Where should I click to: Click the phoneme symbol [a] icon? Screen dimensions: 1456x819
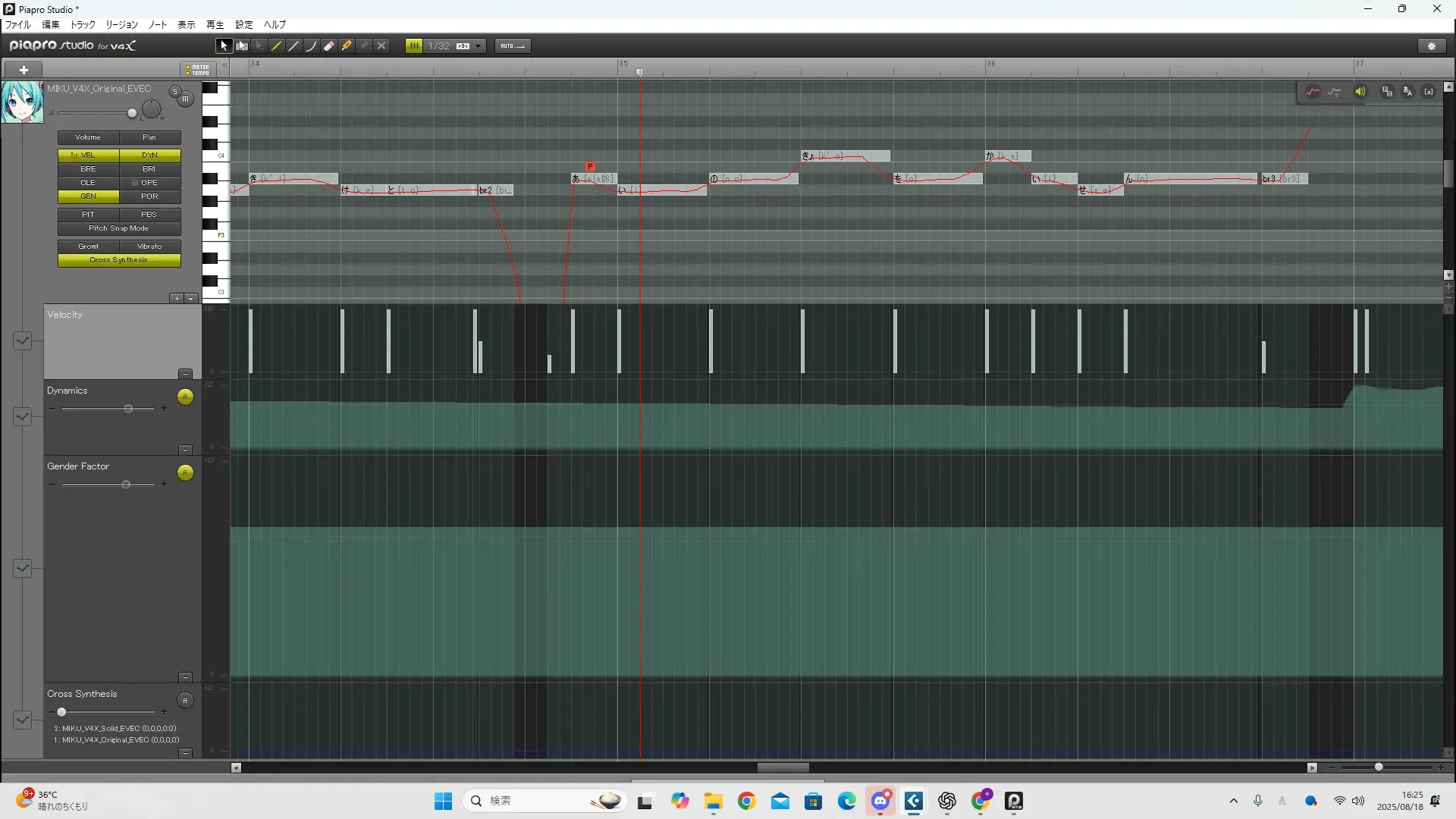coord(1429,92)
